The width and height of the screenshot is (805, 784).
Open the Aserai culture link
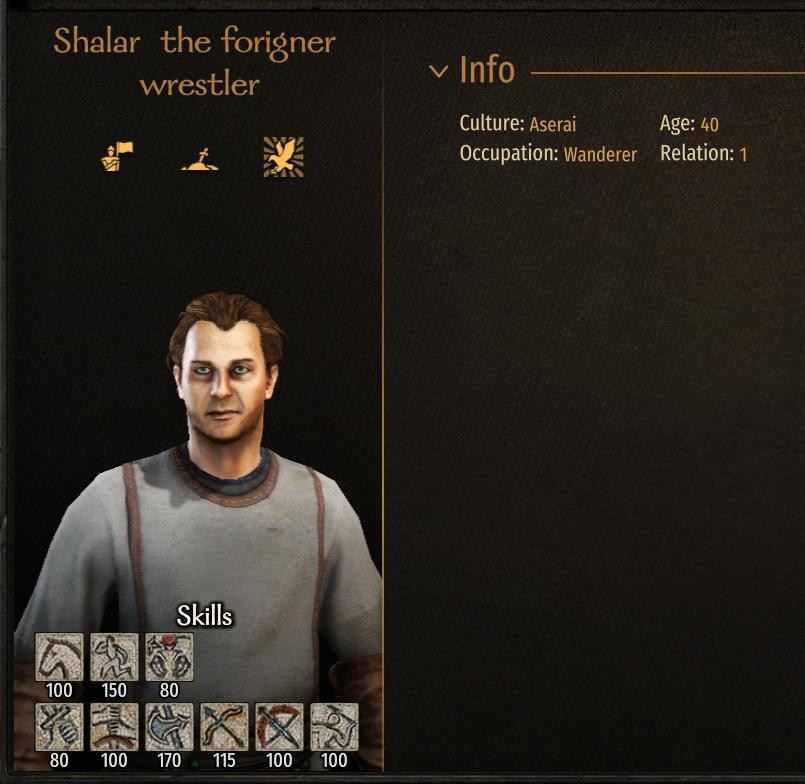[552, 124]
